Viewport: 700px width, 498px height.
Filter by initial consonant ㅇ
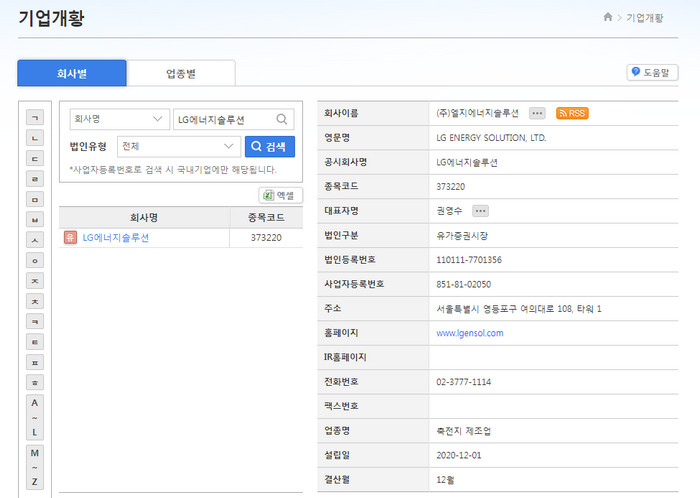click(x=35, y=261)
